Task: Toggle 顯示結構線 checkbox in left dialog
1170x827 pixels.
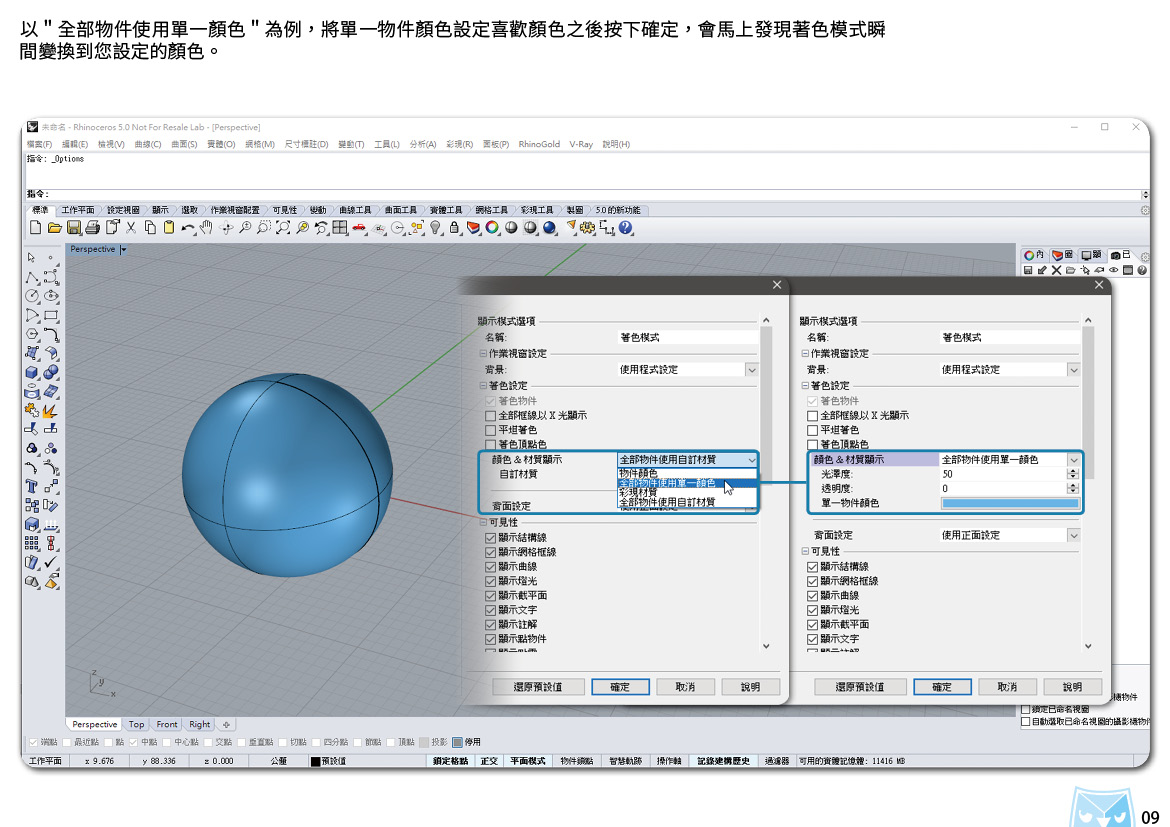Action: pos(490,537)
